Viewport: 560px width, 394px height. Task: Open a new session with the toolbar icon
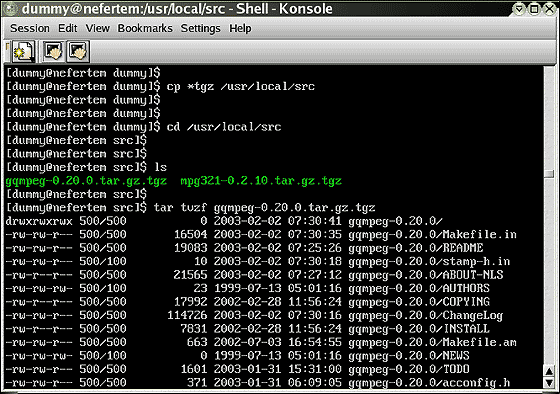[23, 51]
